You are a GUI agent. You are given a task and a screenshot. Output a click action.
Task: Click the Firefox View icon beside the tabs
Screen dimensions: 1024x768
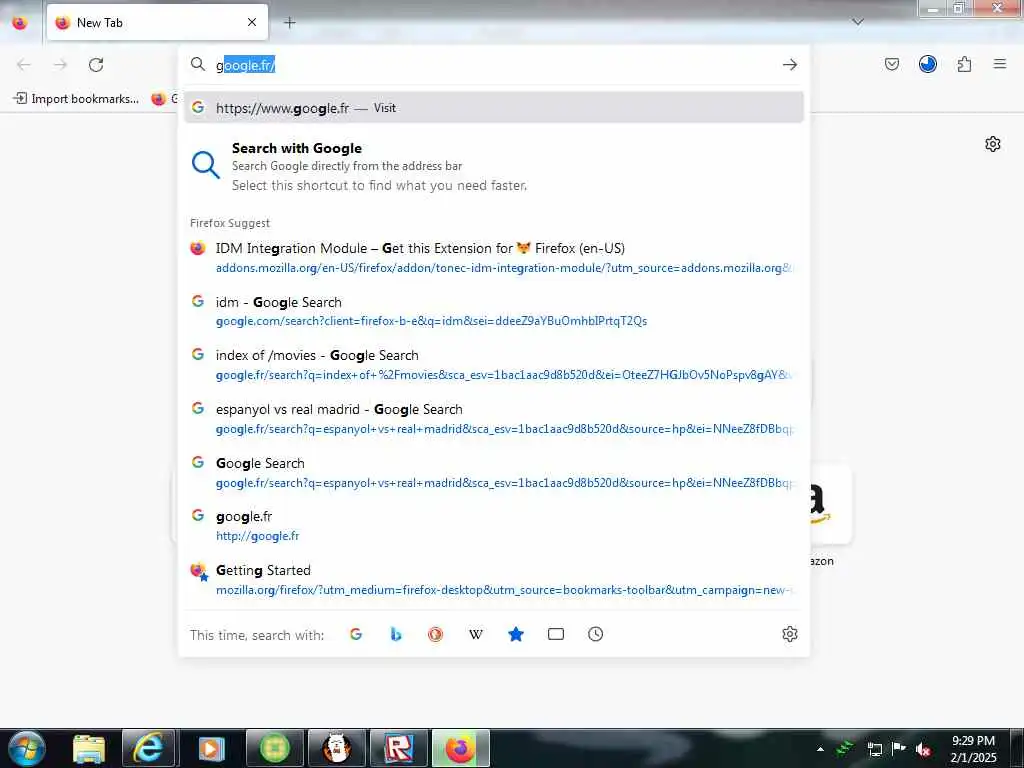pos(20,23)
